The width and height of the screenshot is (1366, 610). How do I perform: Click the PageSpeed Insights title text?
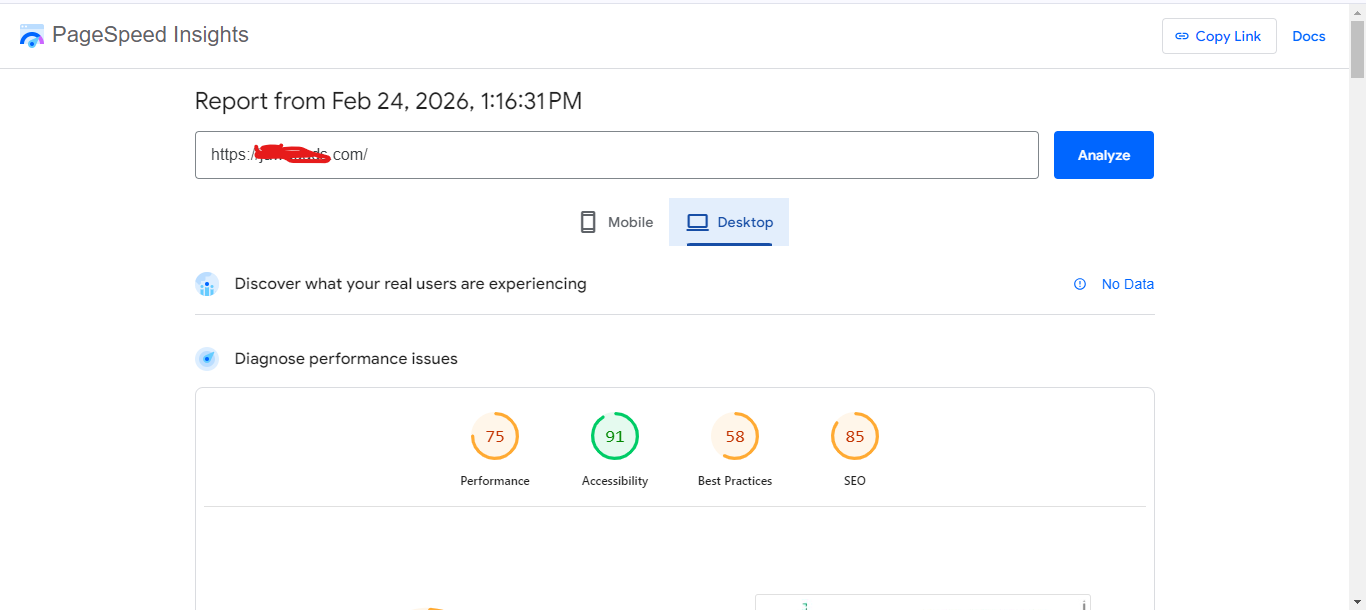(x=150, y=35)
